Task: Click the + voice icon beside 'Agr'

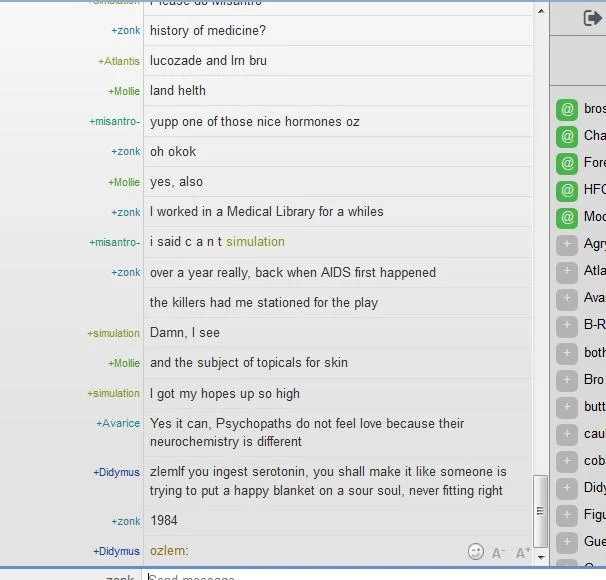Action: tap(567, 245)
